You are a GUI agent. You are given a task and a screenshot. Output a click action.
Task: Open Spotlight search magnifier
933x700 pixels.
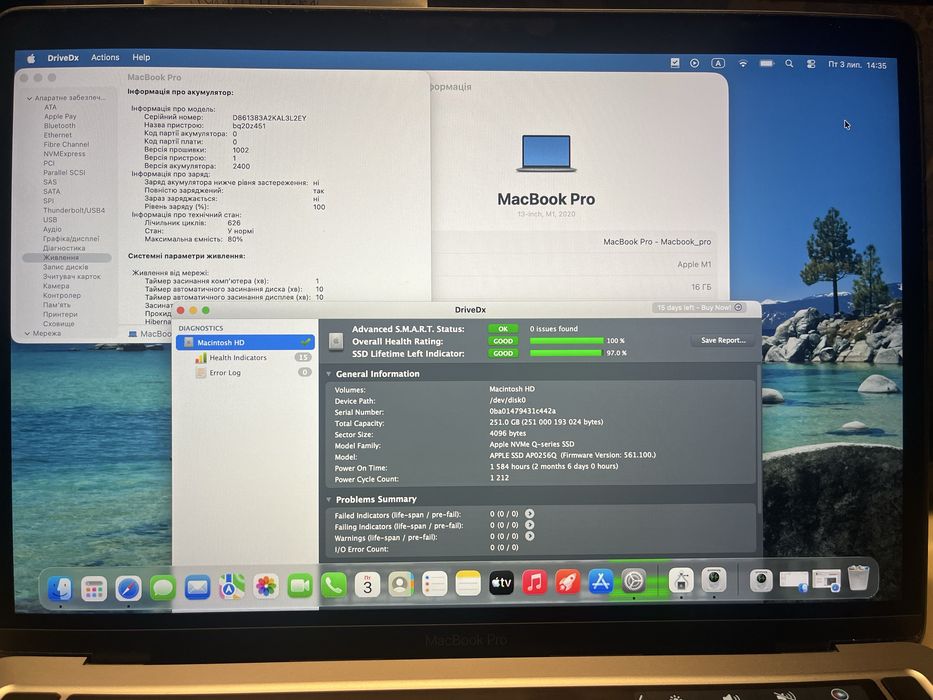click(789, 64)
